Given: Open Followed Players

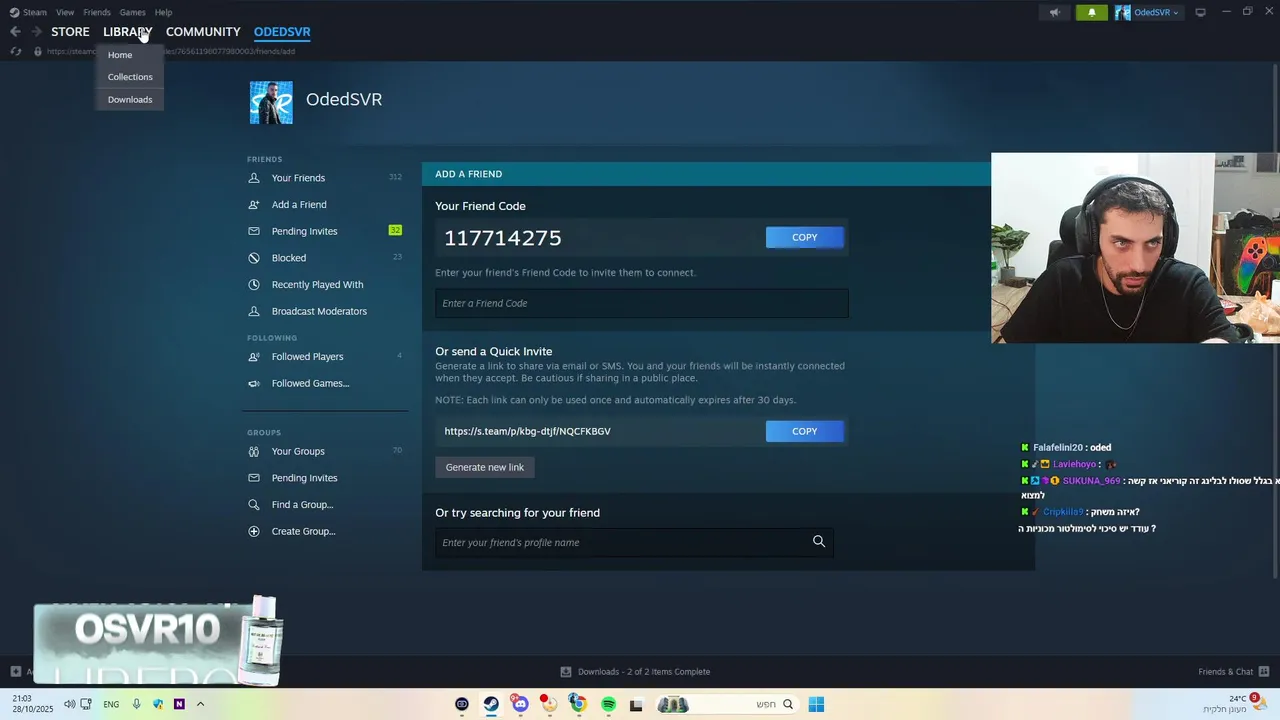Looking at the screenshot, I should 307,357.
